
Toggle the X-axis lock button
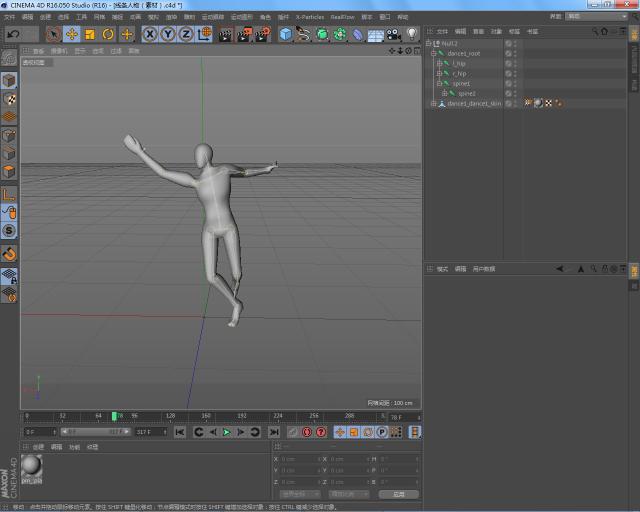pyautogui.click(x=150, y=34)
